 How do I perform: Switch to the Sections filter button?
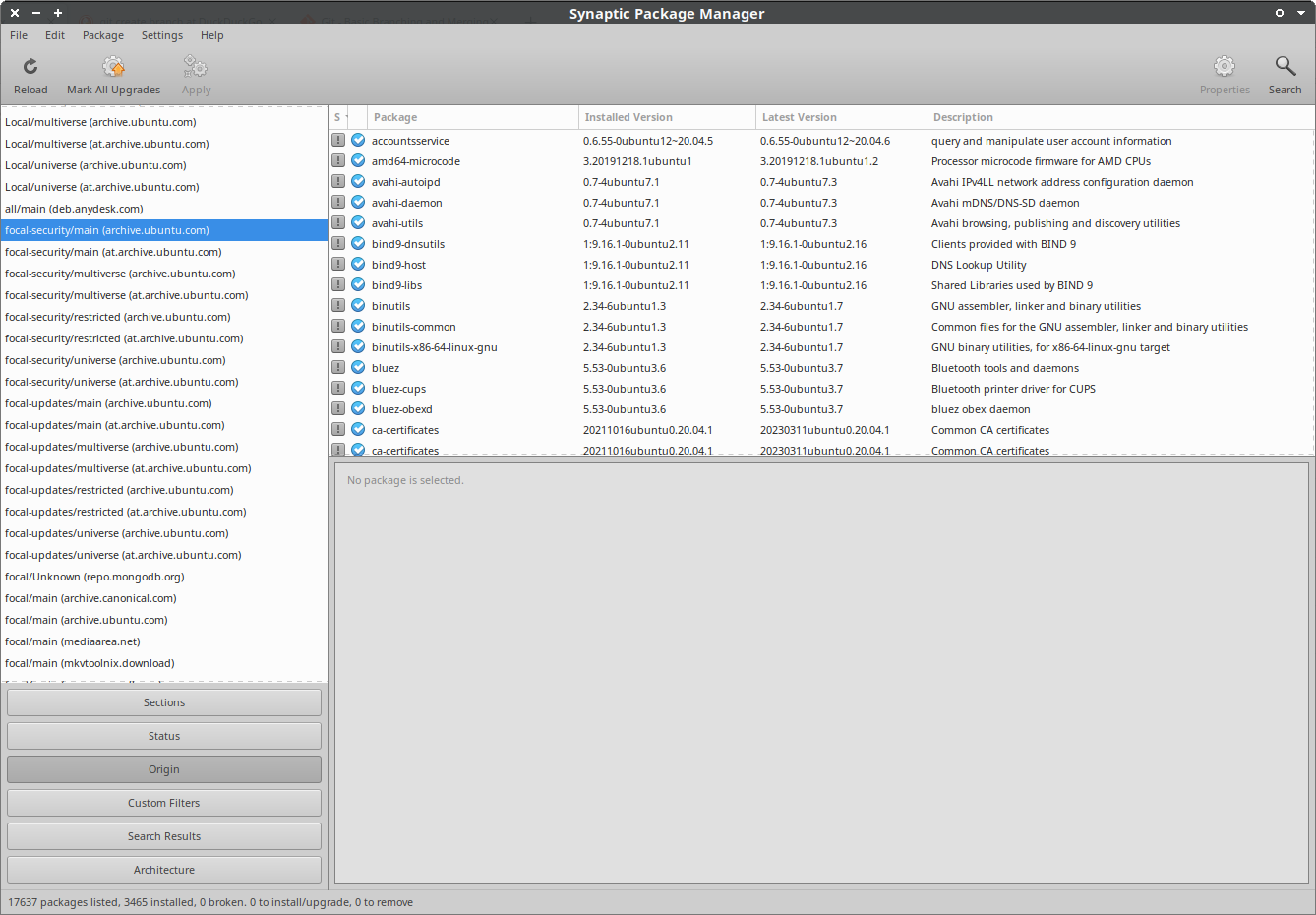(x=164, y=702)
